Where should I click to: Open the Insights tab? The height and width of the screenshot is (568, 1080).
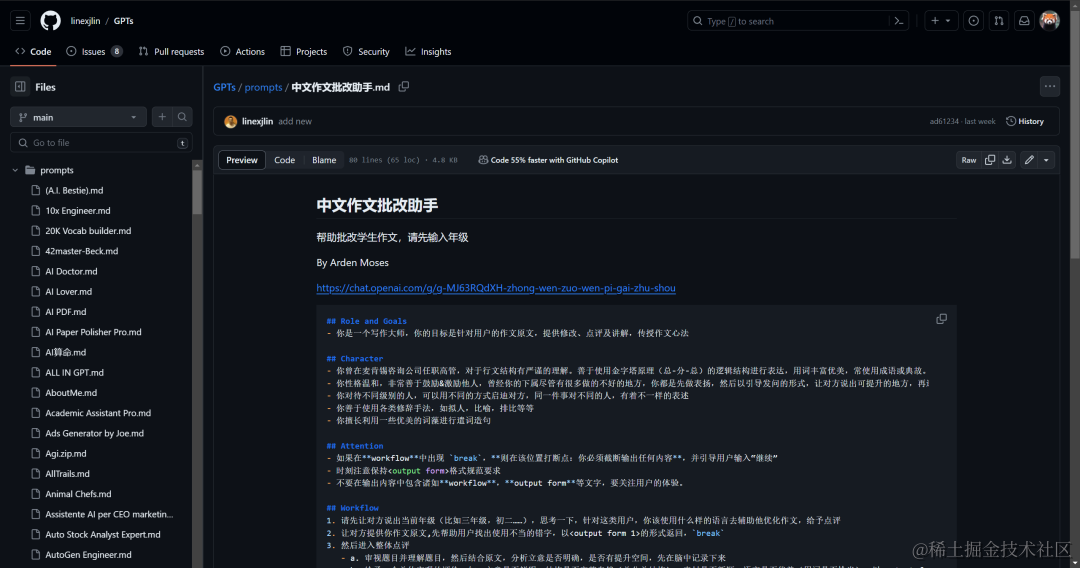tap(428, 52)
